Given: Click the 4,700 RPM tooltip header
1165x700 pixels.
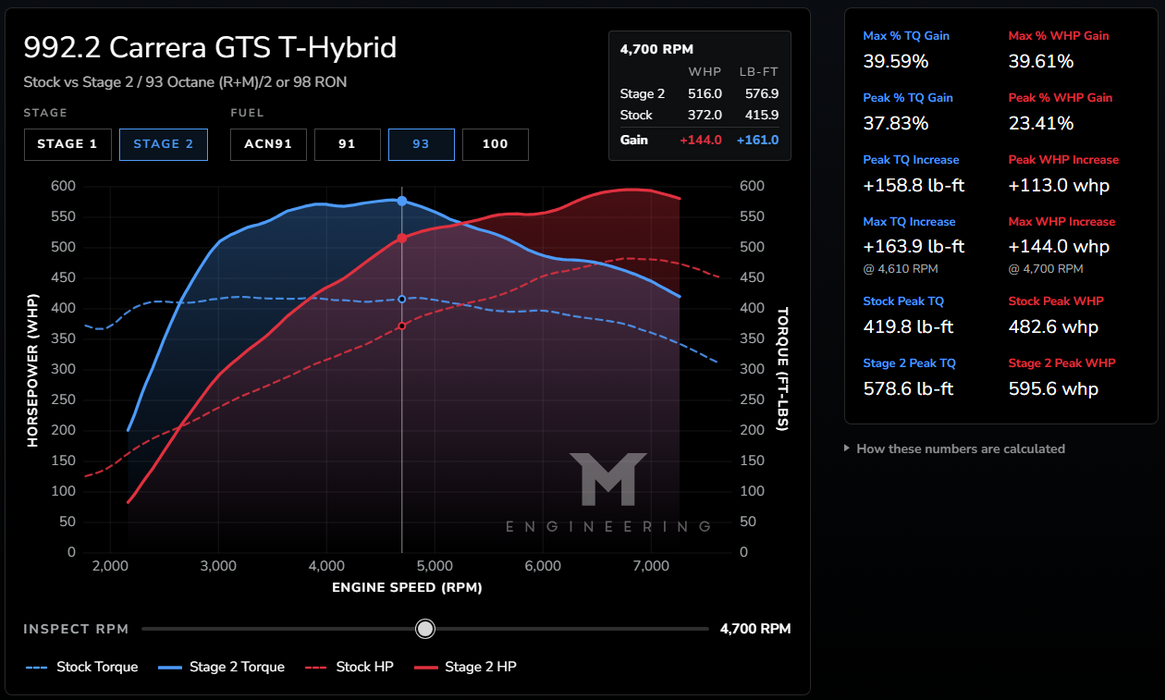Looking at the screenshot, I should pyautogui.click(x=657, y=49).
